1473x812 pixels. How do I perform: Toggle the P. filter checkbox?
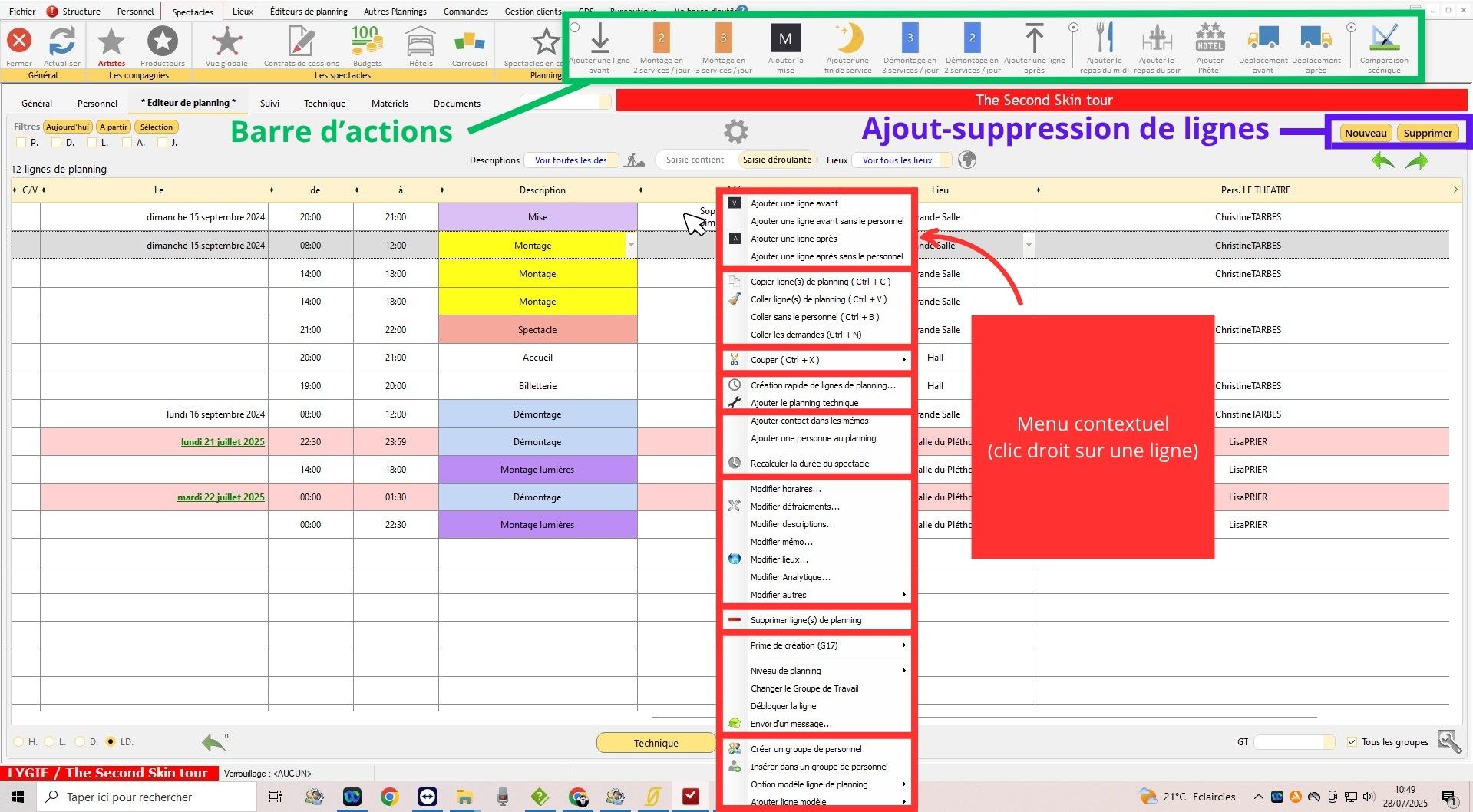(21, 143)
